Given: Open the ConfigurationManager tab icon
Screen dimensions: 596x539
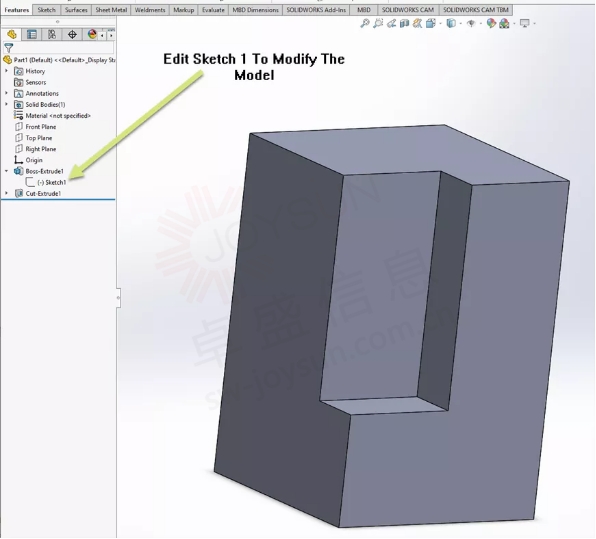Looking at the screenshot, I should 52,35.
